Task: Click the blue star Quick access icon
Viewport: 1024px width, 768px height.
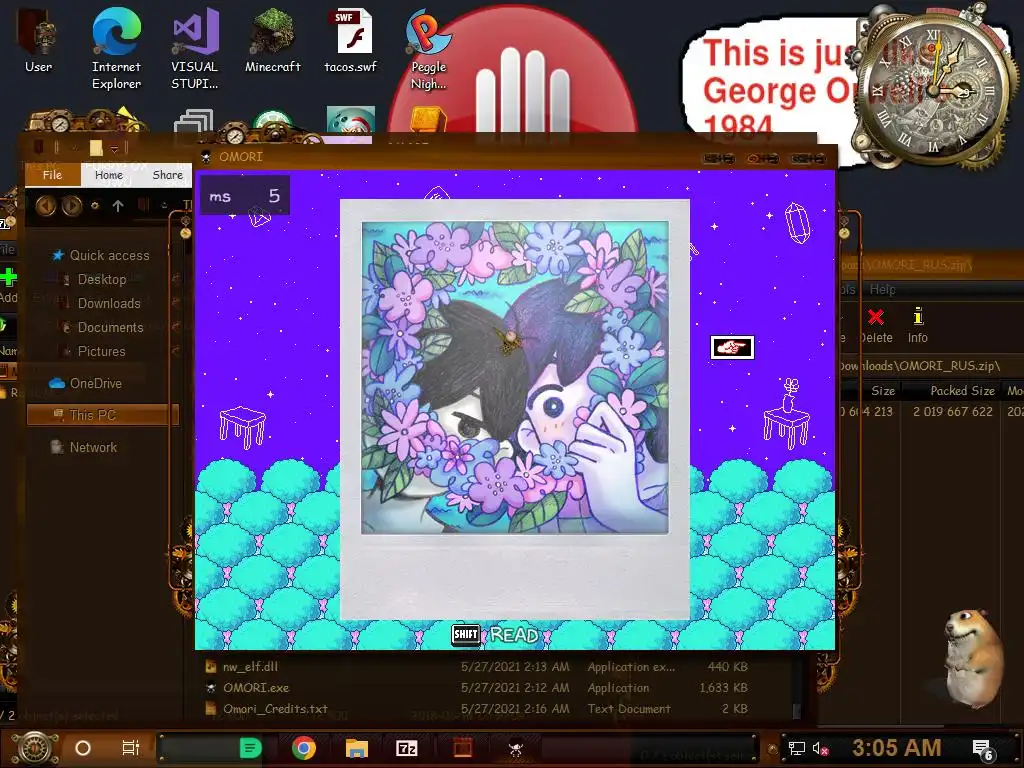Action: click(58, 255)
